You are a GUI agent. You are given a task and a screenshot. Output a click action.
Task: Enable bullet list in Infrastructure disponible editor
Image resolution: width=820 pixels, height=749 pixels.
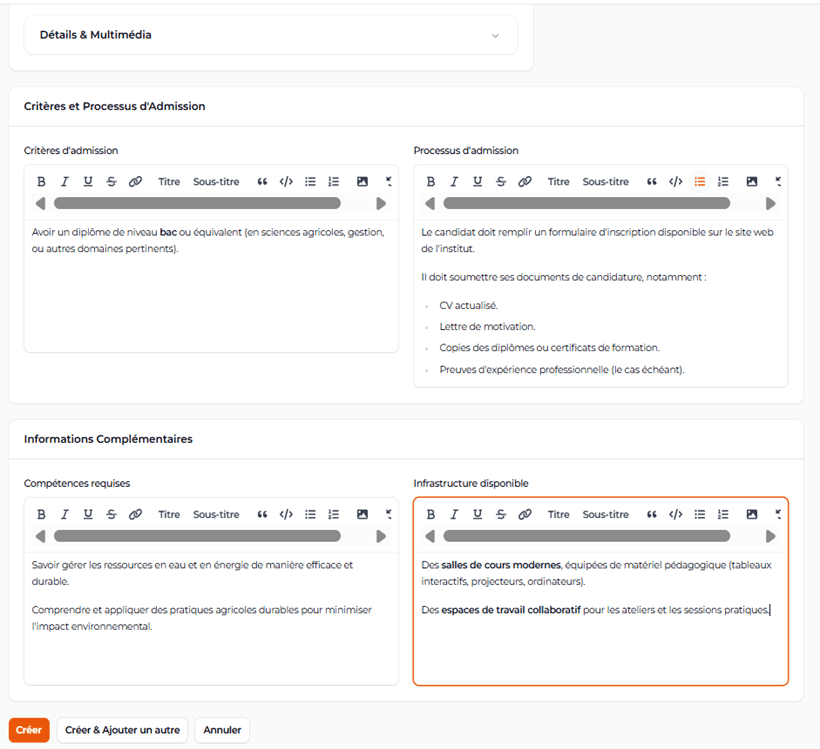pos(700,515)
